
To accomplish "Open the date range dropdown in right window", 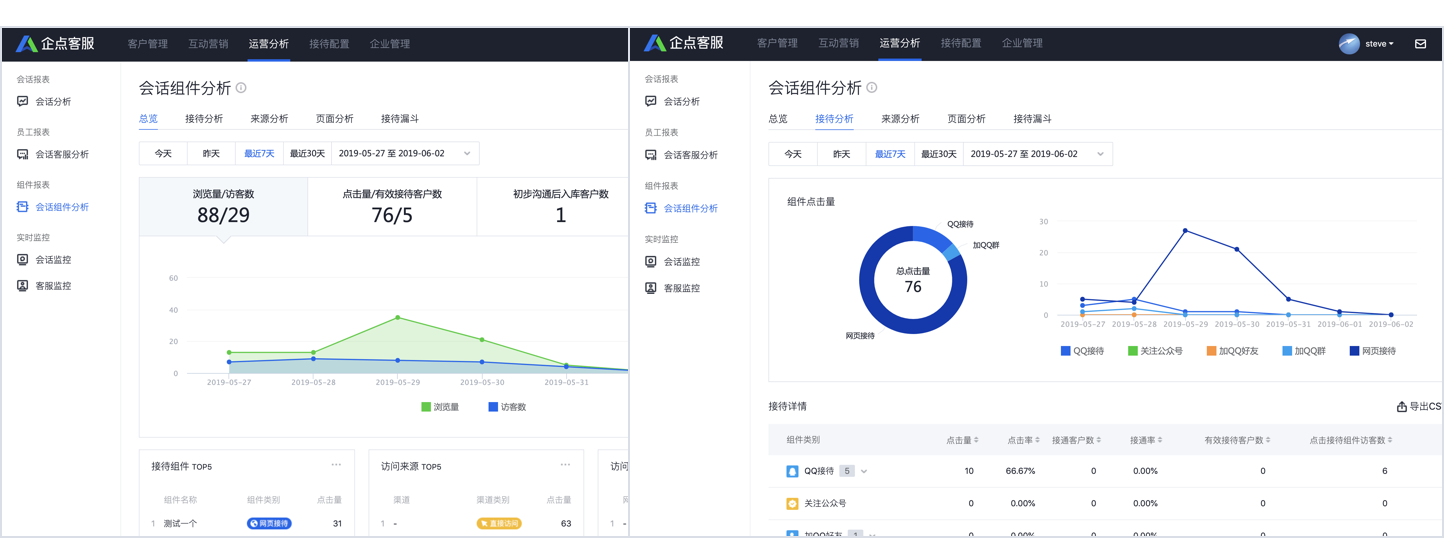I will coord(1037,154).
